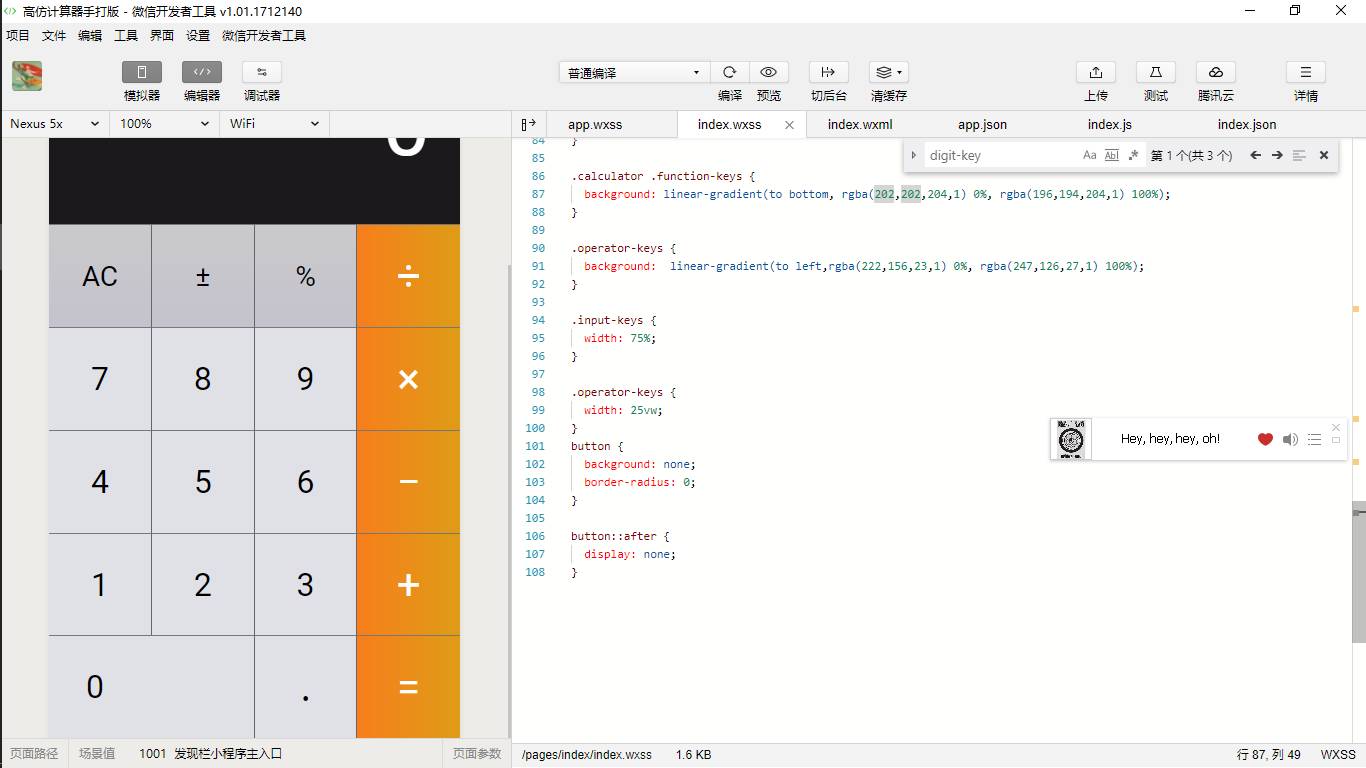Click the switch to background (切后台) icon
Image resolution: width=1366 pixels, height=768 pixels.
coord(828,72)
